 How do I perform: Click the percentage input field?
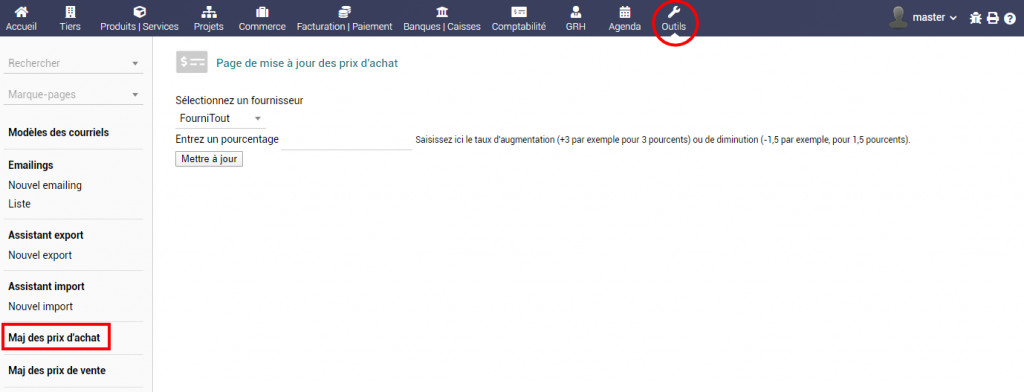(347, 140)
